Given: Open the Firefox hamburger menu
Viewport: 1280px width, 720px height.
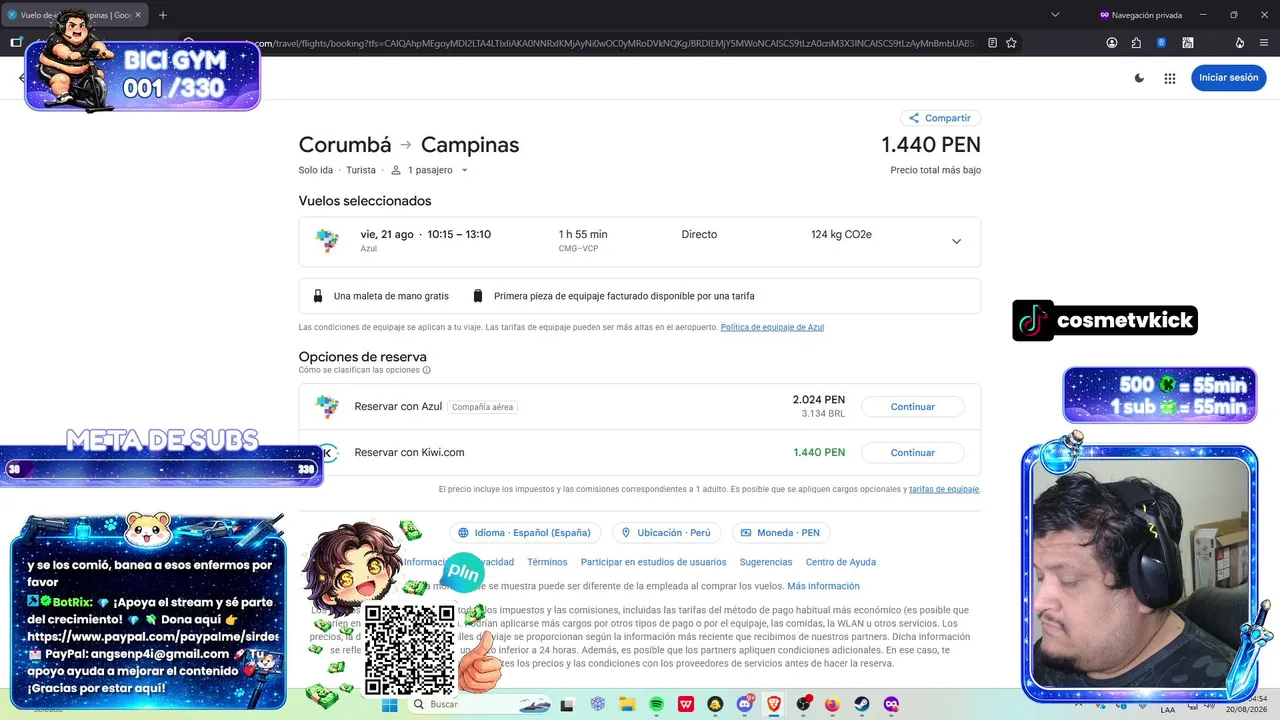Looking at the screenshot, I should pyautogui.click(x=1264, y=43).
